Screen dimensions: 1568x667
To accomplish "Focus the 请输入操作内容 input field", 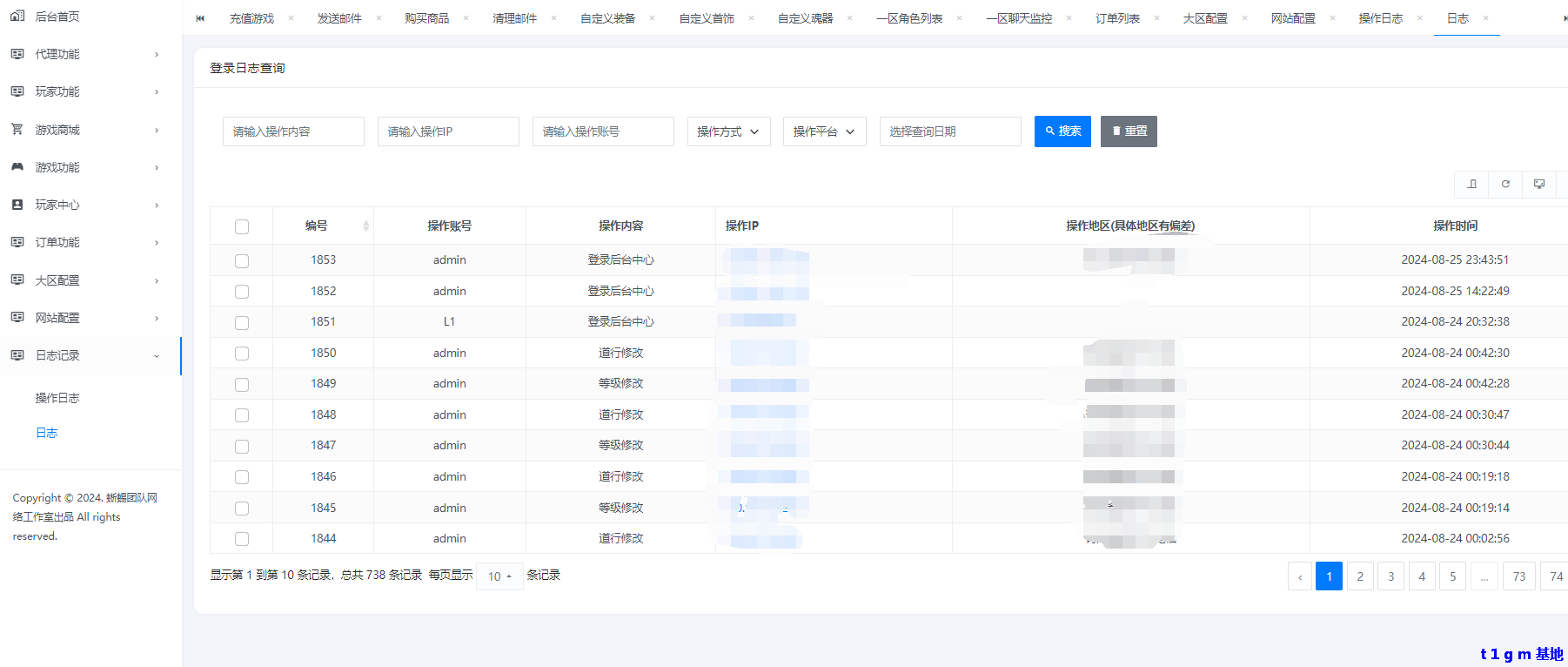I will coord(293,131).
